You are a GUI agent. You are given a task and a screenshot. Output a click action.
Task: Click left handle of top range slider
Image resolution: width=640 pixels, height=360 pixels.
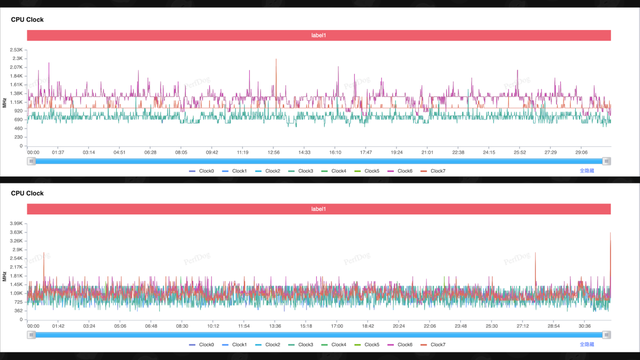coord(31,161)
